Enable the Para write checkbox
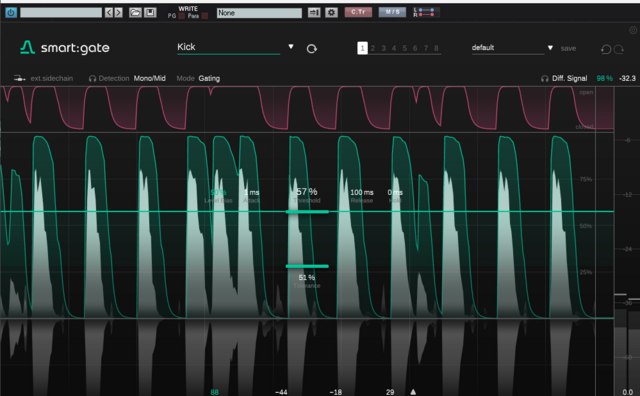The image size is (640, 396). click(204, 16)
